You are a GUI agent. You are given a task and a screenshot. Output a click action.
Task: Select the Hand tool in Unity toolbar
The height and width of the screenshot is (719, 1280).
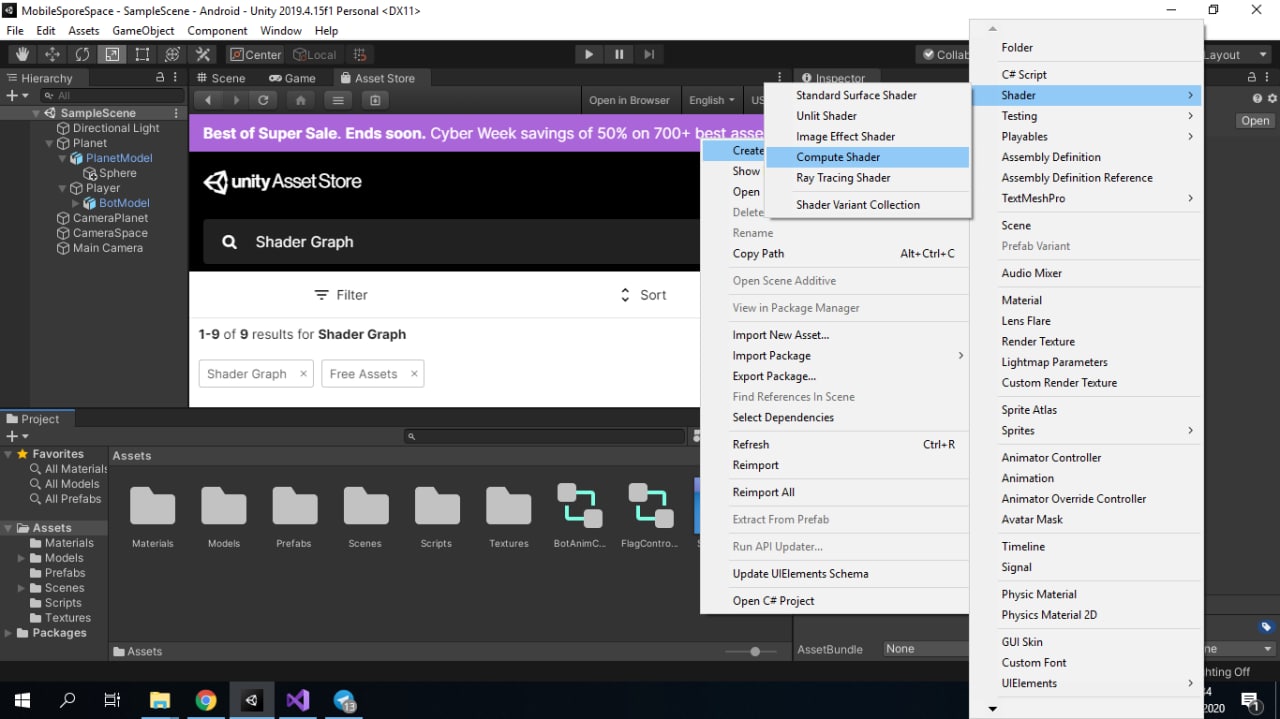[22, 54]
